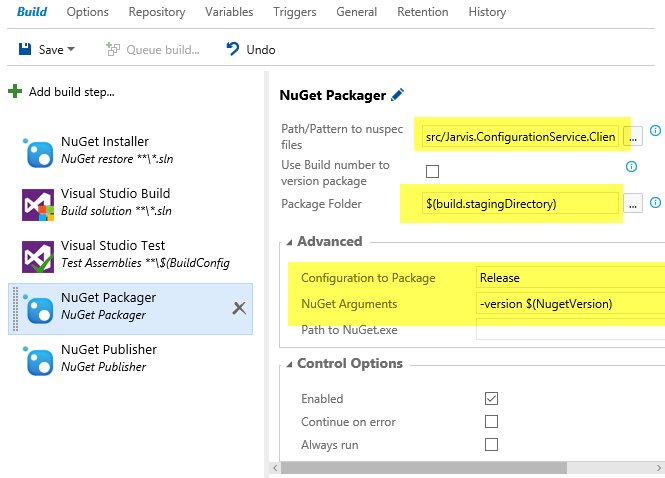Select the NuGet Packager step icon
This screenshot has width=665, height=478.
(38, 309)
